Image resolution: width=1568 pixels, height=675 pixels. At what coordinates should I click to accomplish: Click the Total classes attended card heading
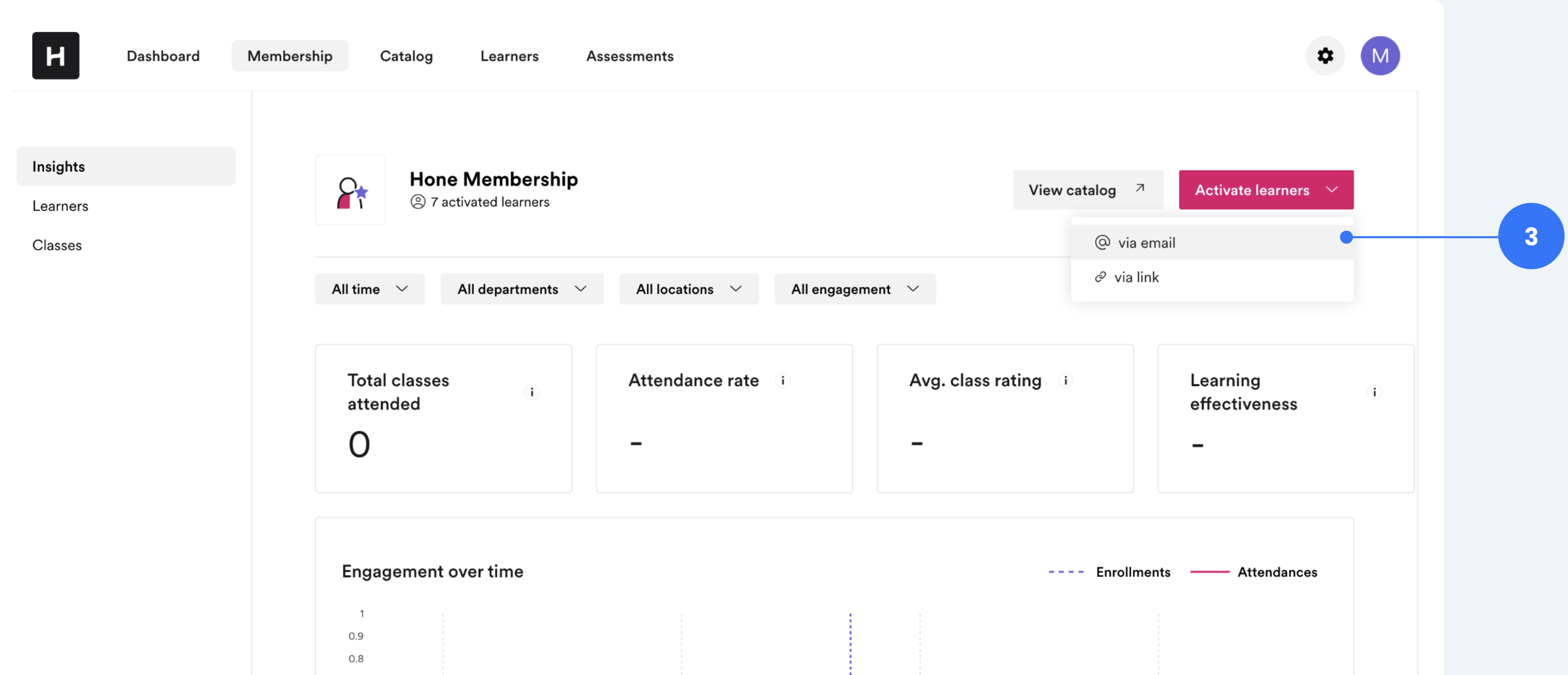[398, 392]
